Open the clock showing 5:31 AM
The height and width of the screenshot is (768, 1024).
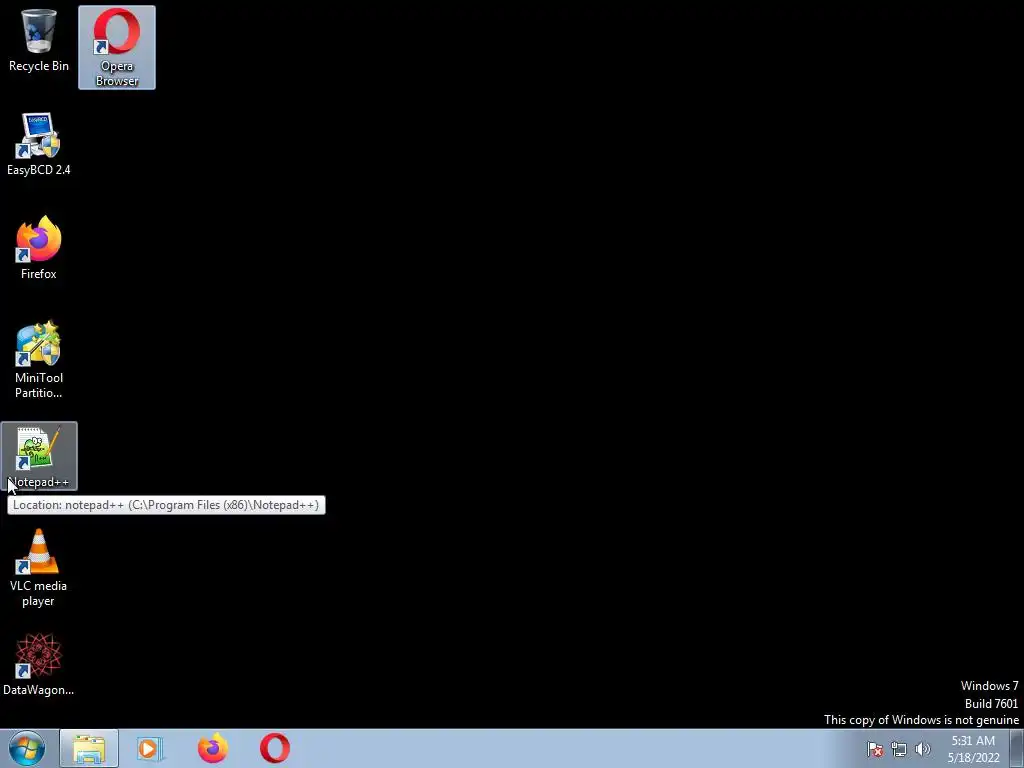pos(973,749)
